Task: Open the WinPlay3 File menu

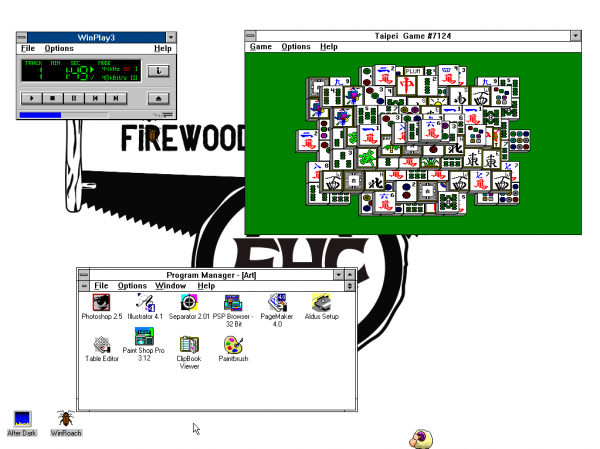Action: coord(28,48)
